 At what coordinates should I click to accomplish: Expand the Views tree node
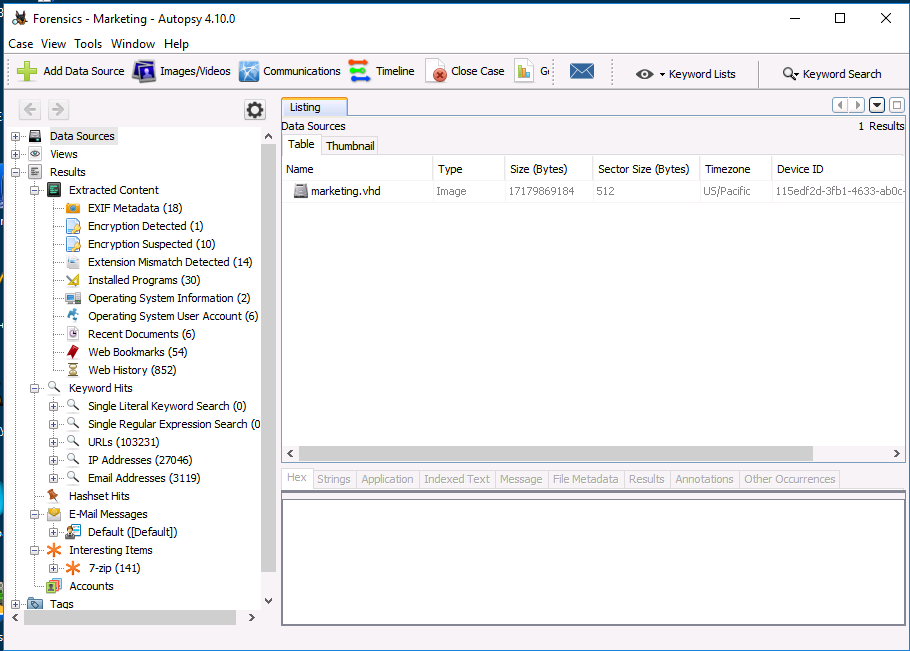(x=16, y=154)
